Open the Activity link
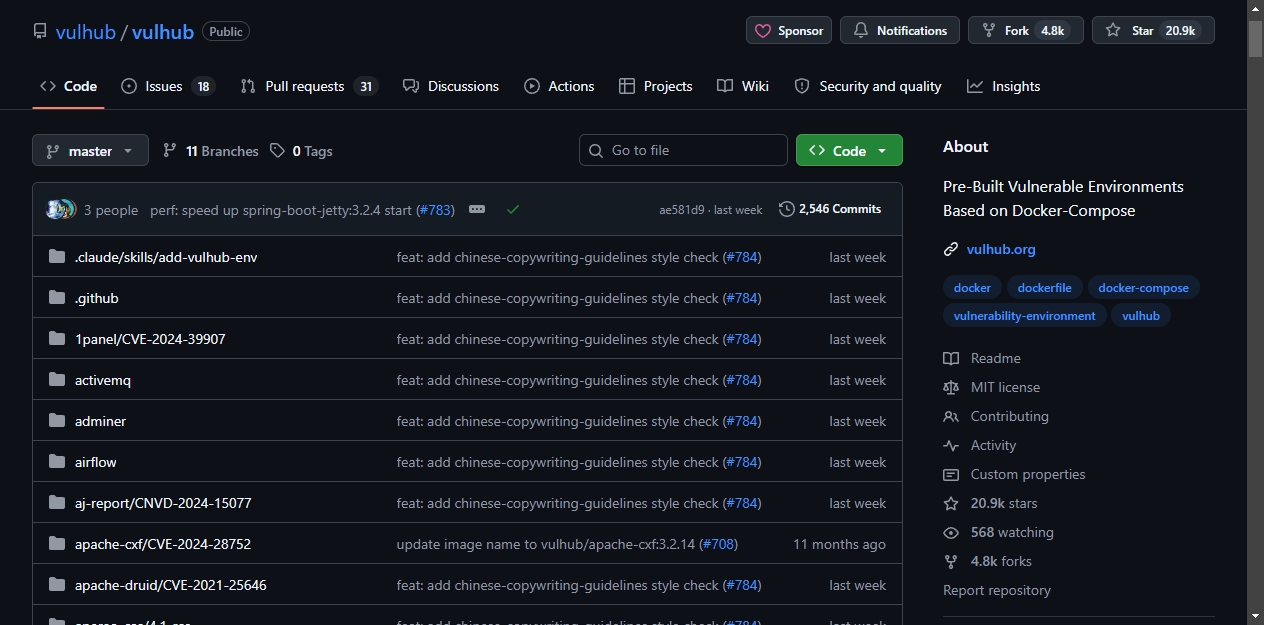Screen dimensions: 1264x625 (980, 445)
